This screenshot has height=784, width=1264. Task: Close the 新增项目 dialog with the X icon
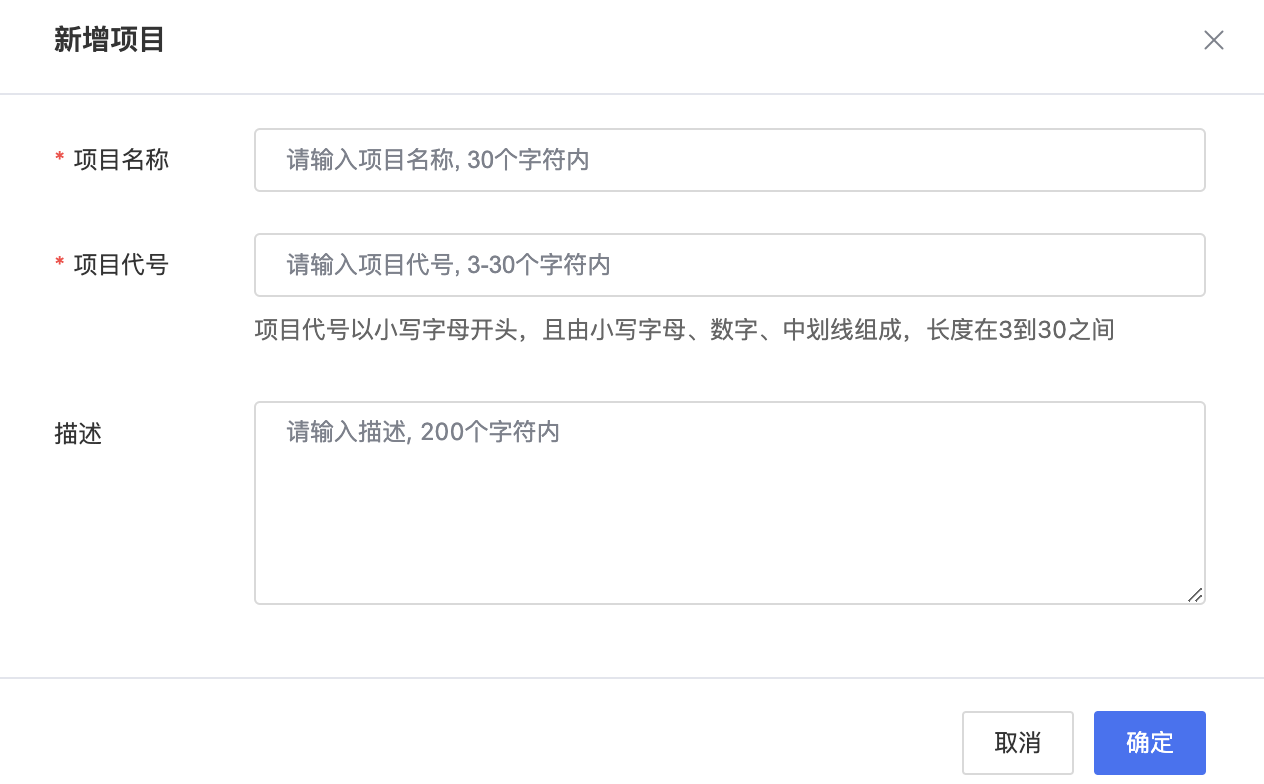point(1214,40)
